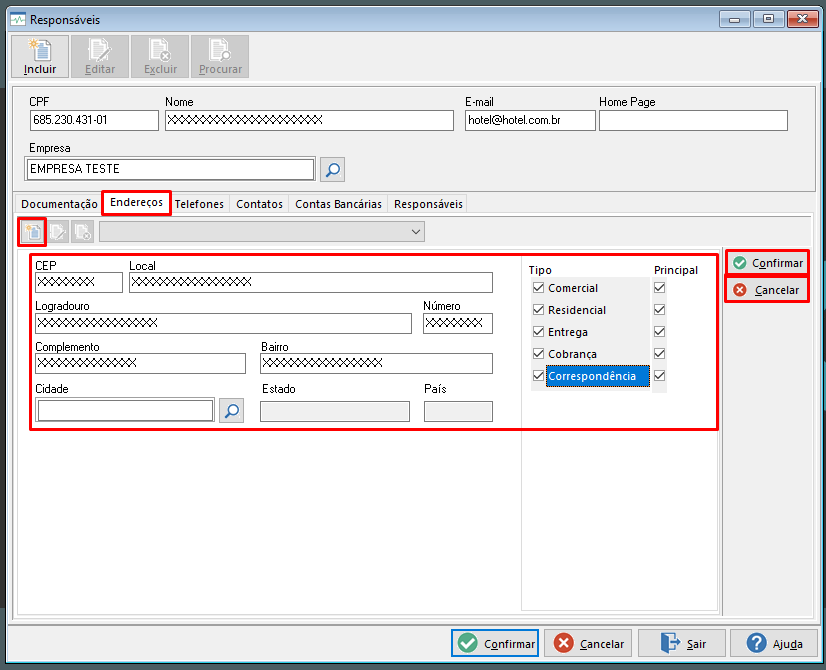This screenshot has height=670, width=826.
Task: Click the Sair button
Action: [682, 643]
